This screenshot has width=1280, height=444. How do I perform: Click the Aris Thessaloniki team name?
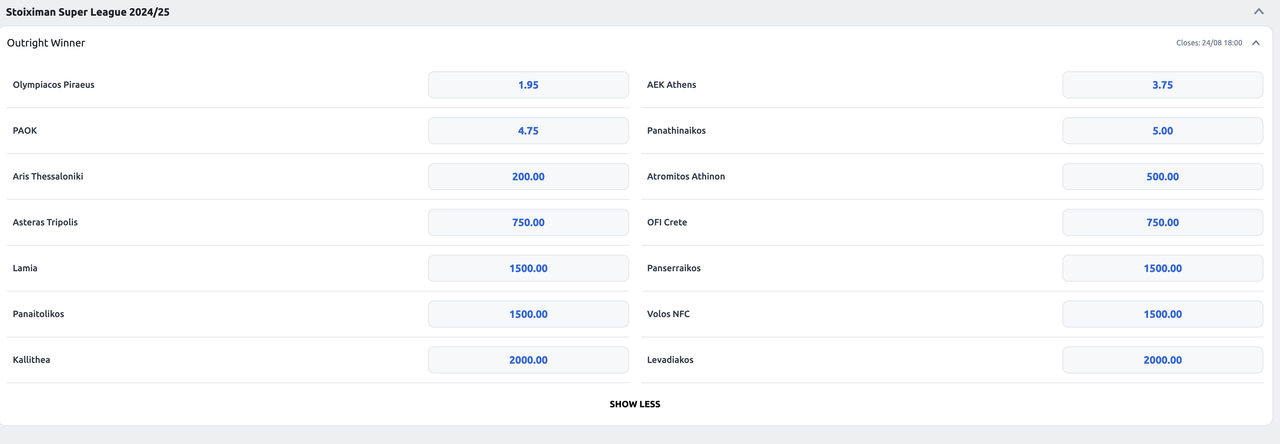pos(48,177)
